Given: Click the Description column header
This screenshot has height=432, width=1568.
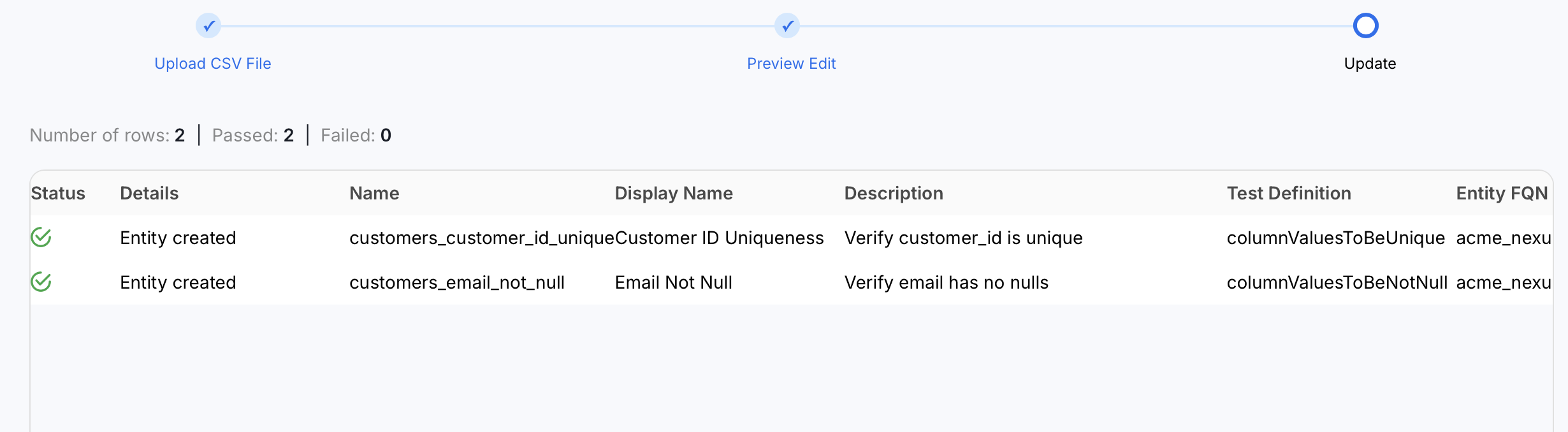Looking at the screenshot, I should (894, 193).
